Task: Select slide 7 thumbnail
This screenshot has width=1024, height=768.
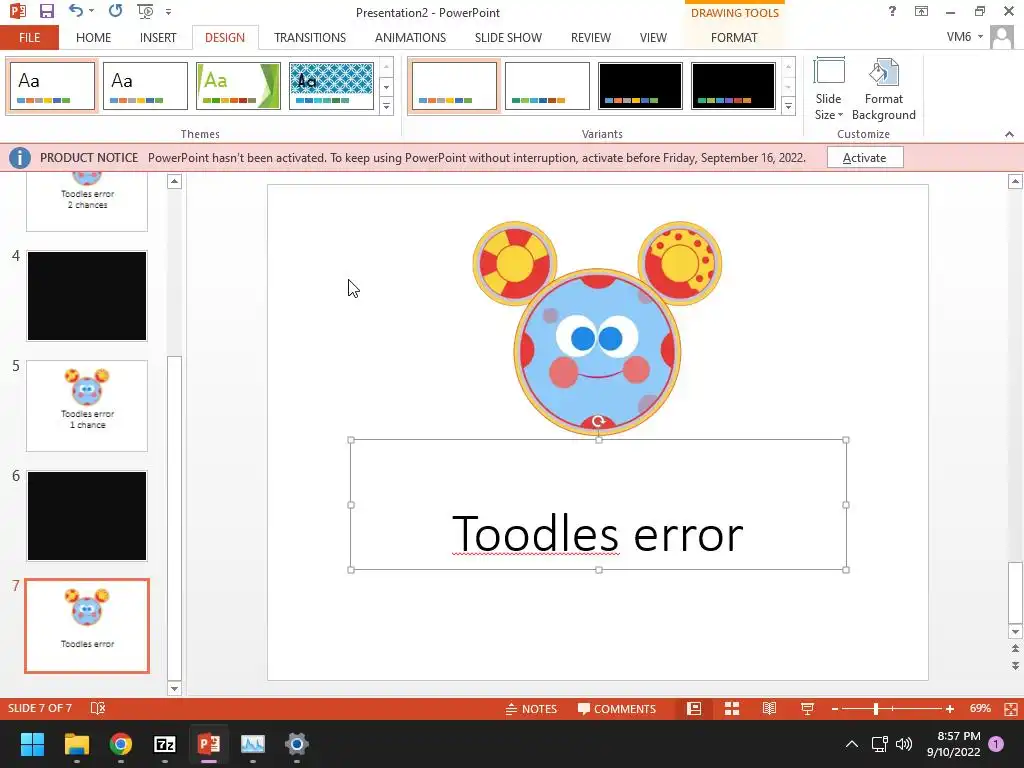Action: click(x=87, y=626)
